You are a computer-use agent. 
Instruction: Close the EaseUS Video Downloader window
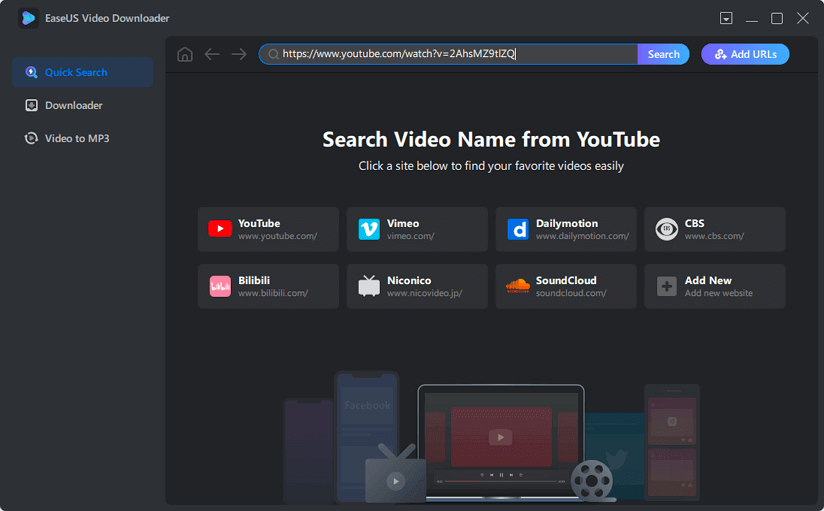pyautogui.click(x=802, y=18)
